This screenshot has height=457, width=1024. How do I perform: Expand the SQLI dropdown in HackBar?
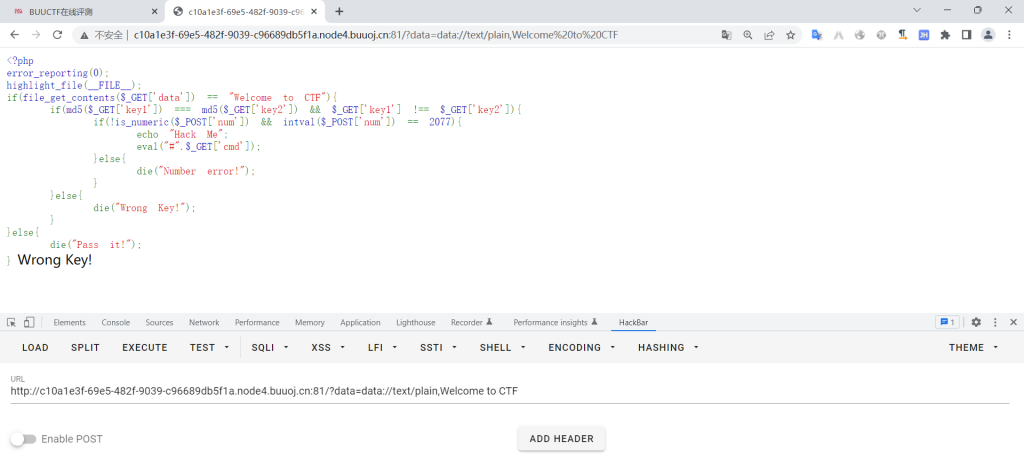270,347
